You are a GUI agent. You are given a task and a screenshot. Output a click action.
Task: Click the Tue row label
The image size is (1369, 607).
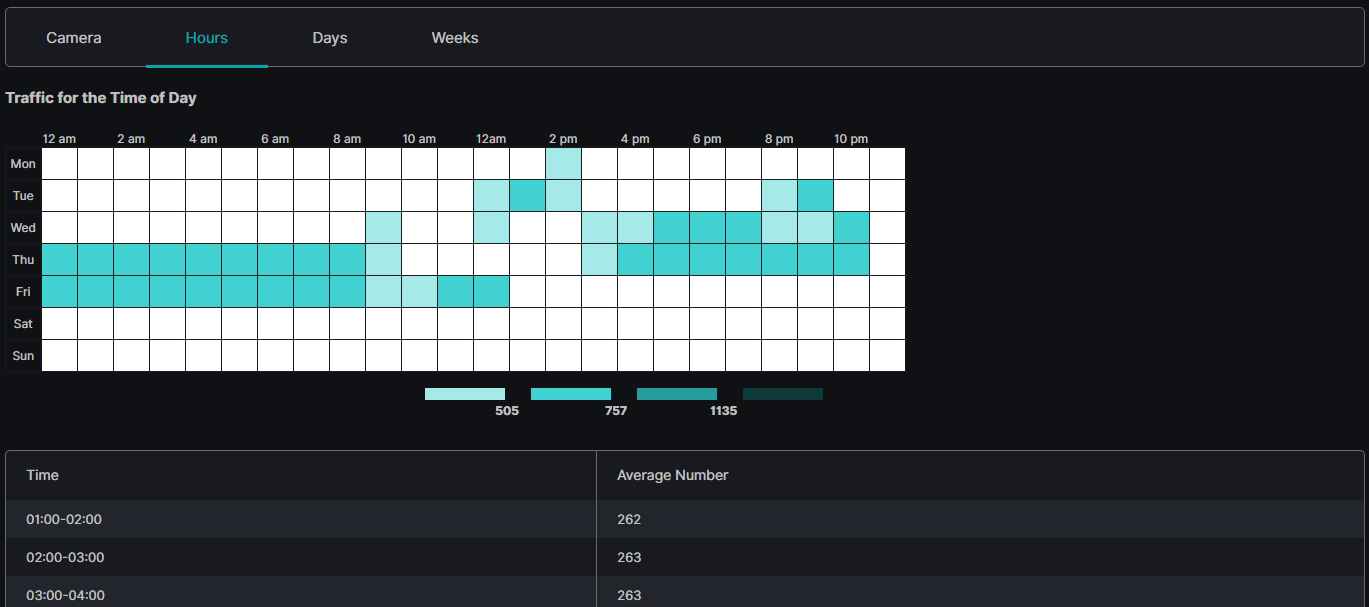click(23, 196)
